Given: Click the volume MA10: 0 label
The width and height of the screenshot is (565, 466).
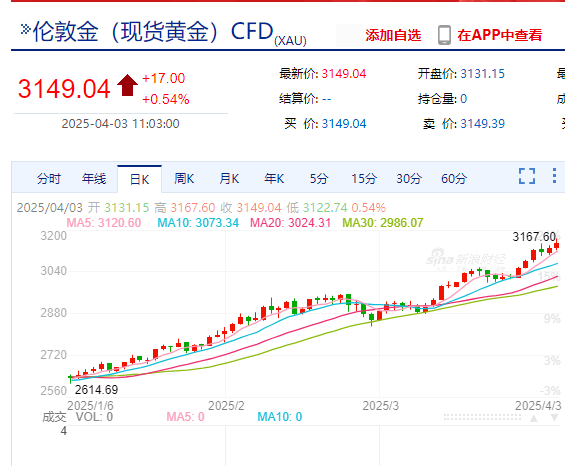Looking at the screenshot, I should 280,417.
